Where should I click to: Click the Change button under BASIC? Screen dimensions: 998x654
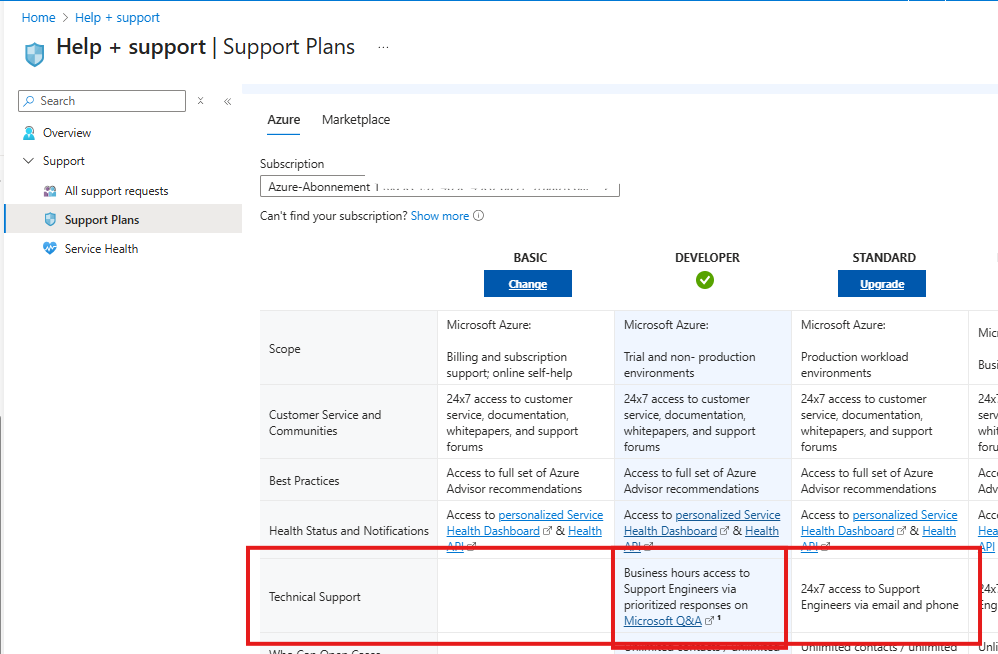[x=528, y=284]
